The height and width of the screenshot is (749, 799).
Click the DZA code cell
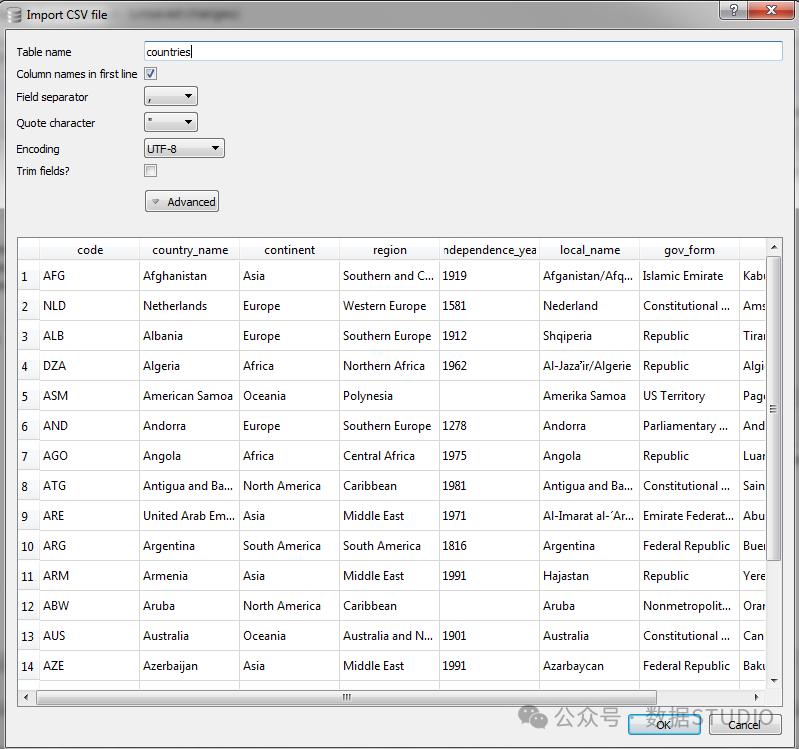[x=89, y=366]
